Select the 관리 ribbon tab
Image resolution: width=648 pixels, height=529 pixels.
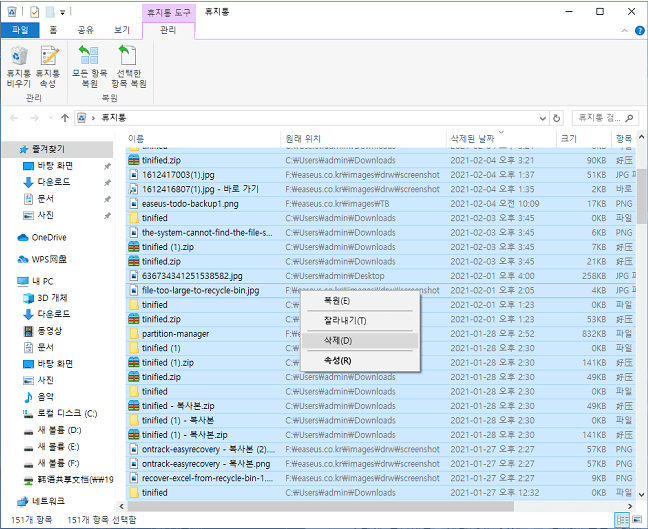[168, 30]
